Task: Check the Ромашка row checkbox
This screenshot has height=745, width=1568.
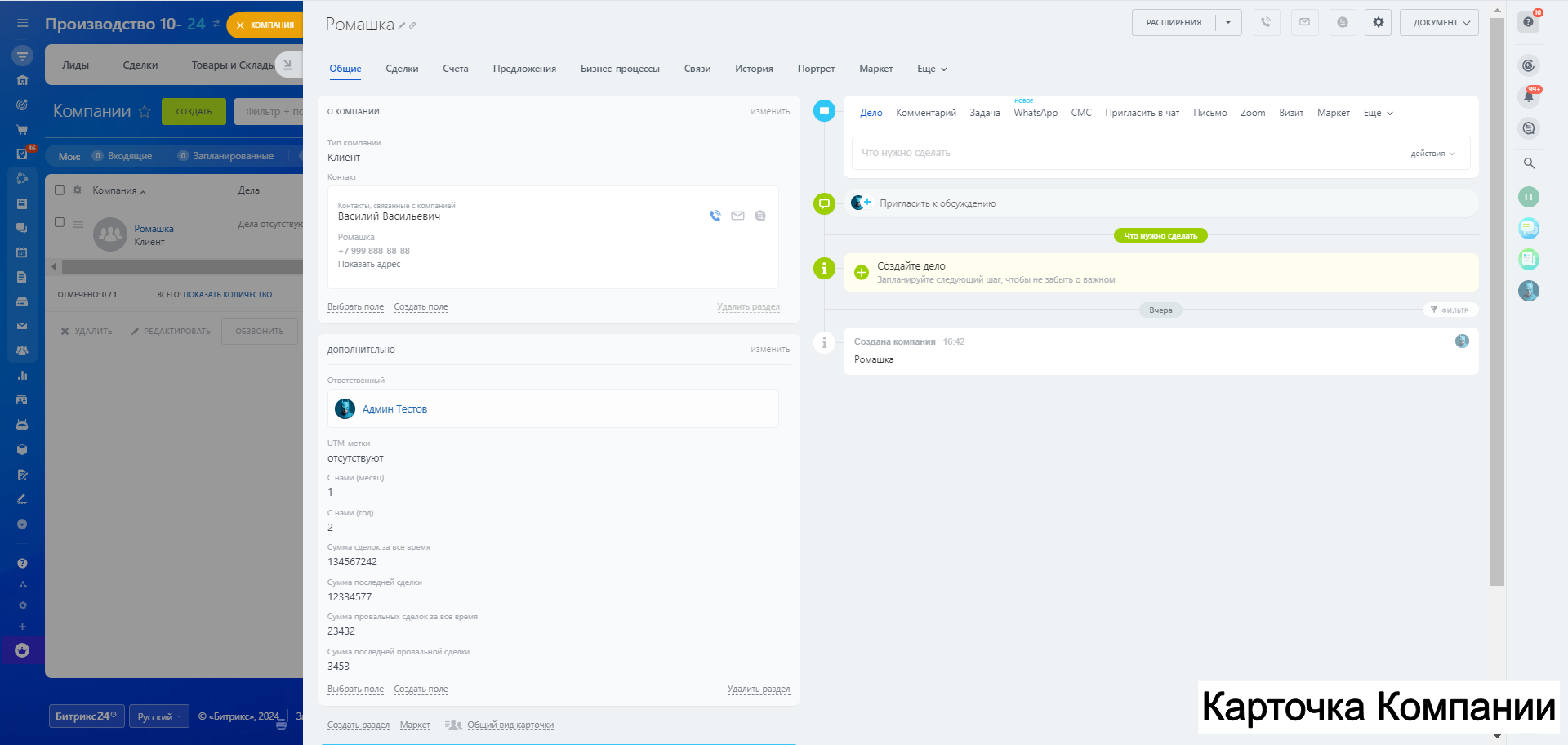Action: tap(60, 222)
